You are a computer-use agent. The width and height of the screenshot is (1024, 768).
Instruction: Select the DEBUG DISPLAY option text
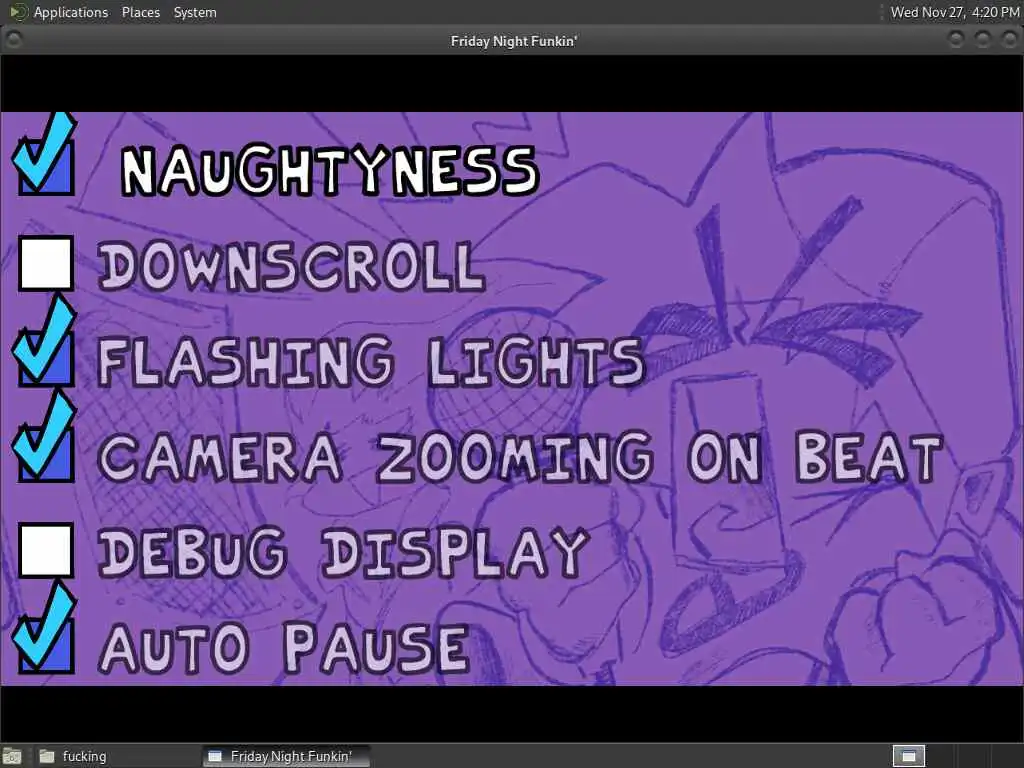point(344,552)
